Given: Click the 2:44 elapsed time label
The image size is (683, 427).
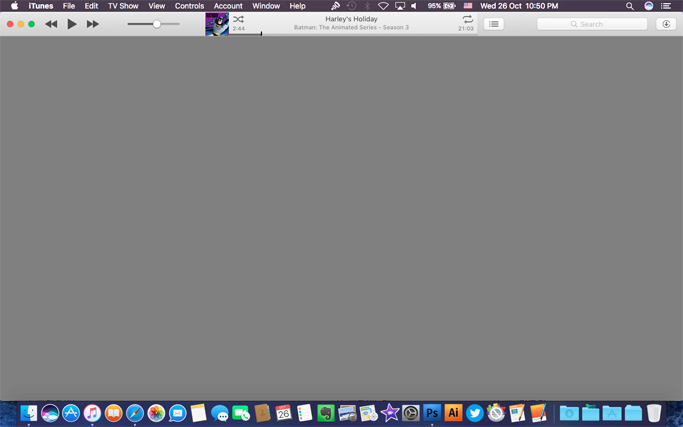Looking at the screenshot, I should click(x=239, y=28).
